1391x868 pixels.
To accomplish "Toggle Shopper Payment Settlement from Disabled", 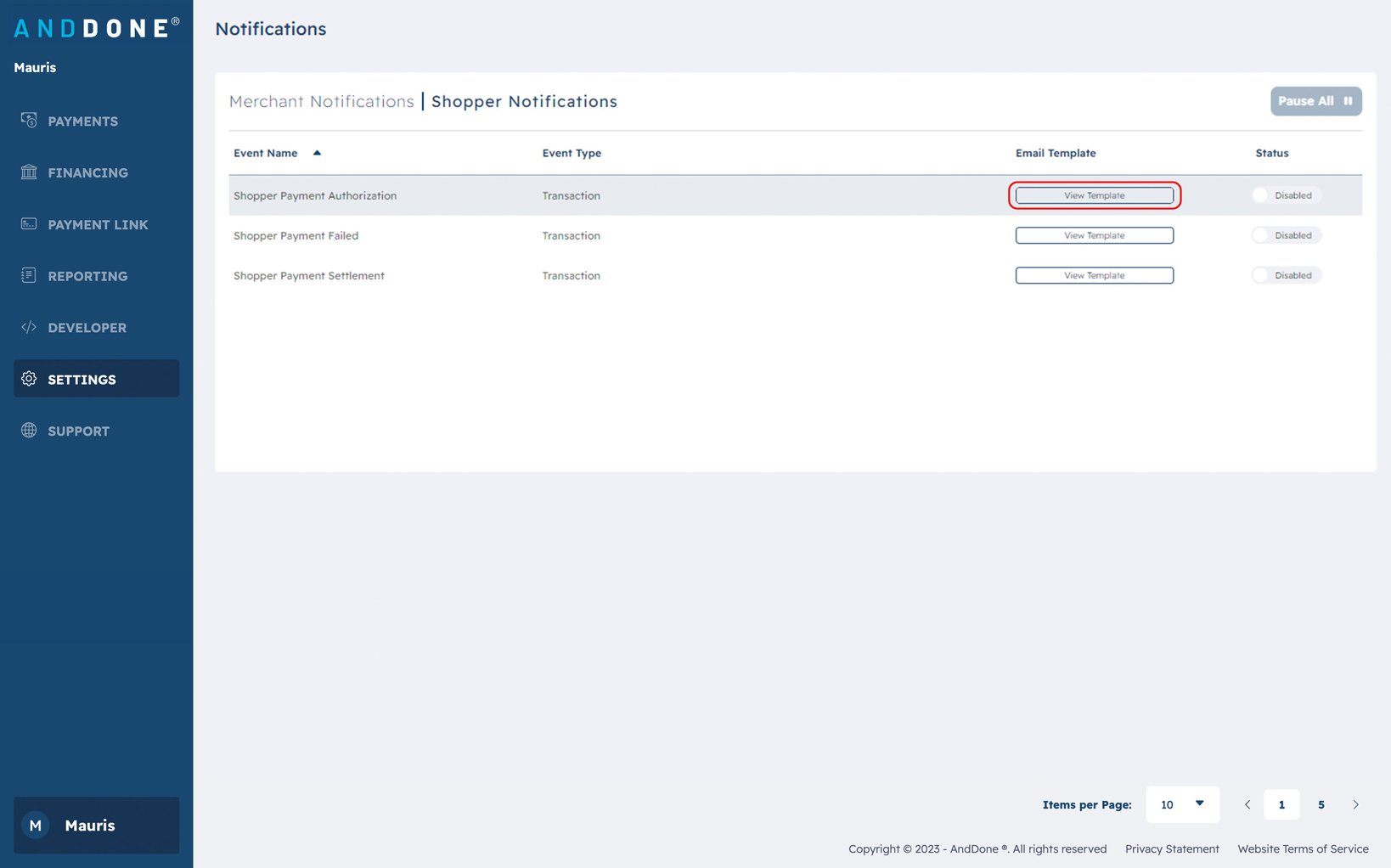I will tap(1259, 274).
